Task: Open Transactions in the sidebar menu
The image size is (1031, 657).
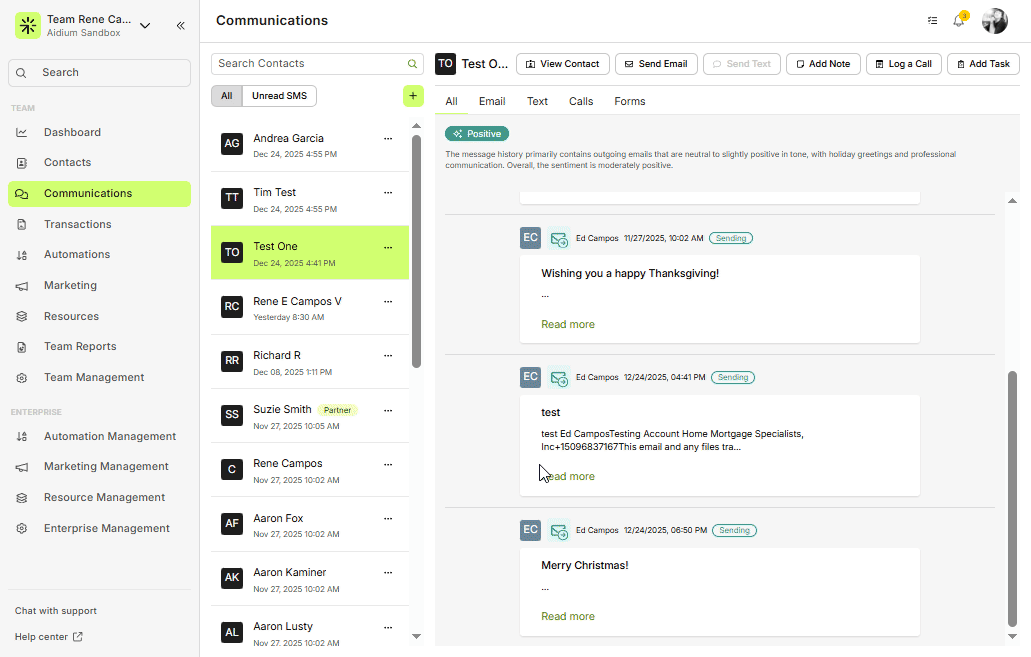Action: (77, 224)
